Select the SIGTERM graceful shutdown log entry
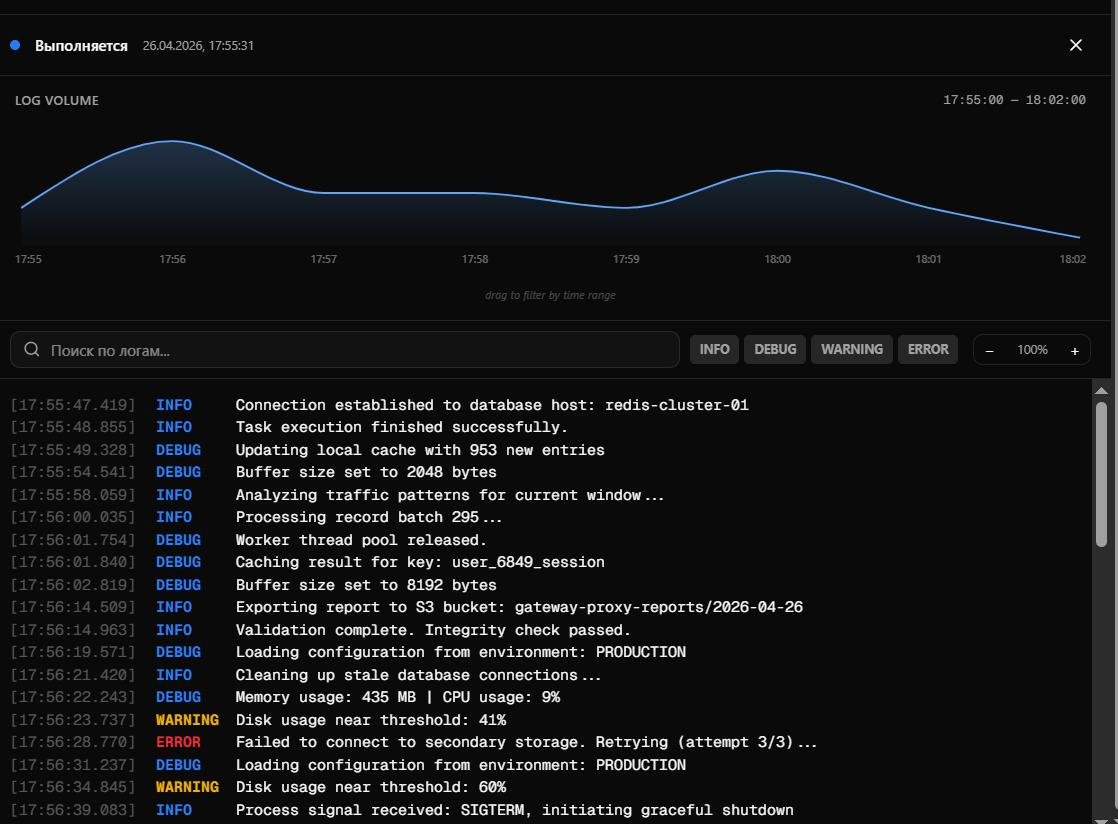 click(401, 810)
